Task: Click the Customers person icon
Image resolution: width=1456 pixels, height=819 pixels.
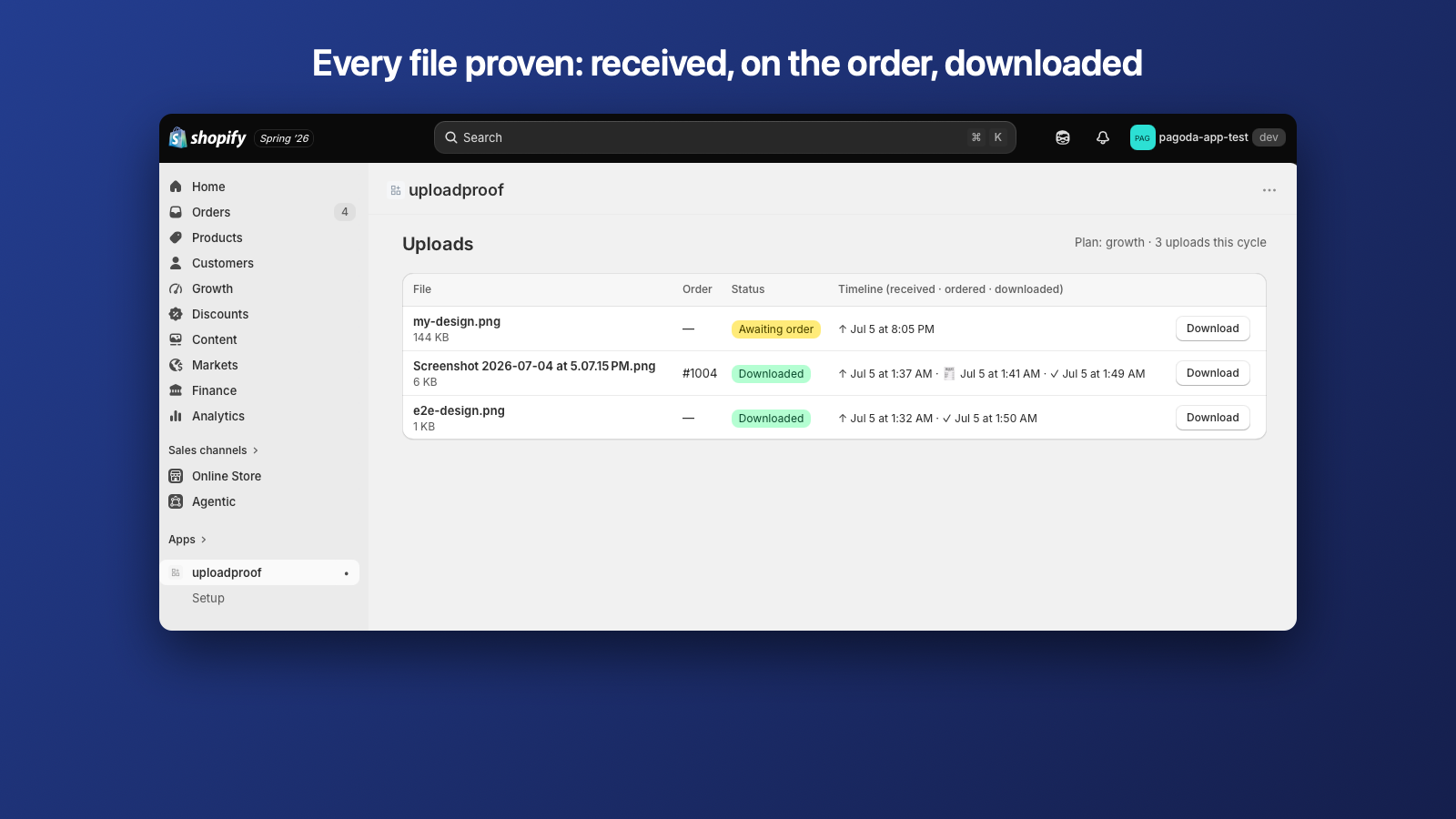Action: (176, 263)
